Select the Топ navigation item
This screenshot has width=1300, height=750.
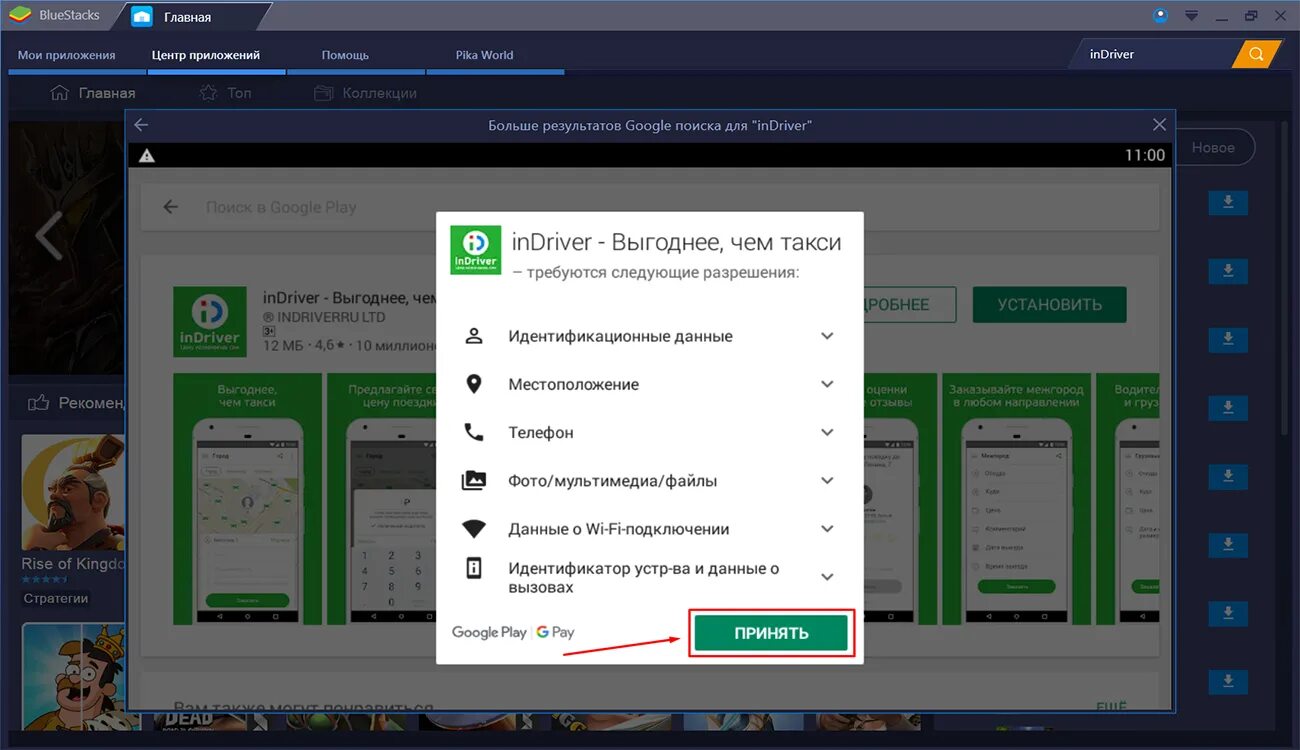click(x=226, y=93)
